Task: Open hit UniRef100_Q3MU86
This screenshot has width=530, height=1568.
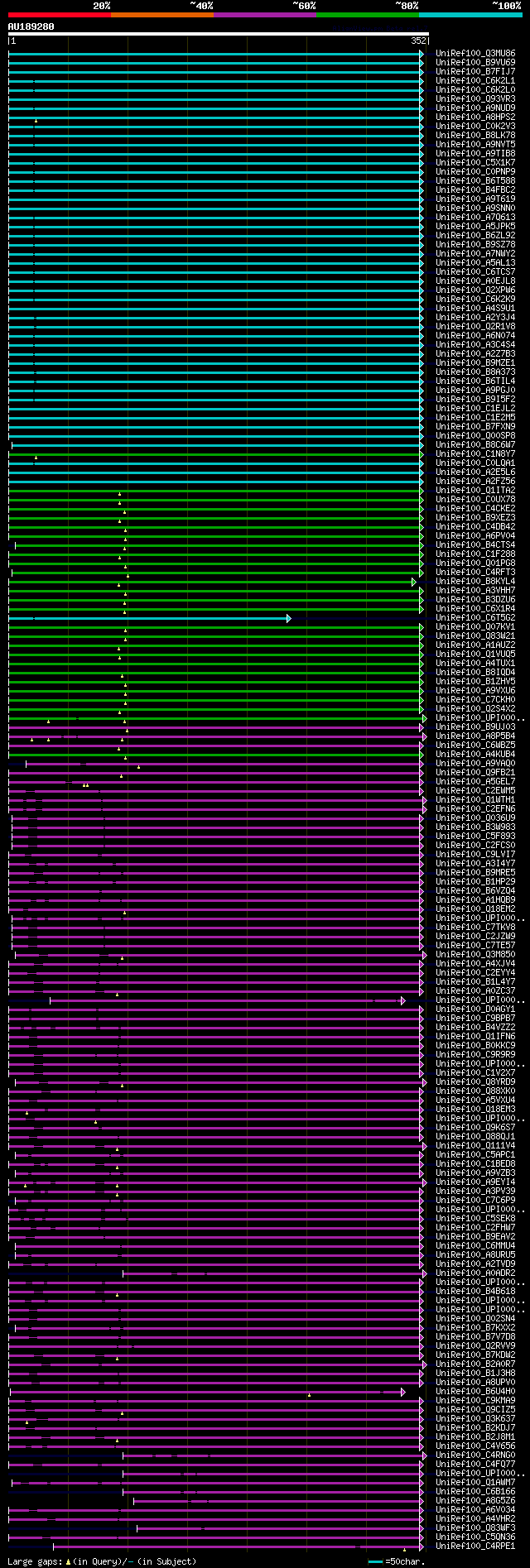Action: coord(475,53)
